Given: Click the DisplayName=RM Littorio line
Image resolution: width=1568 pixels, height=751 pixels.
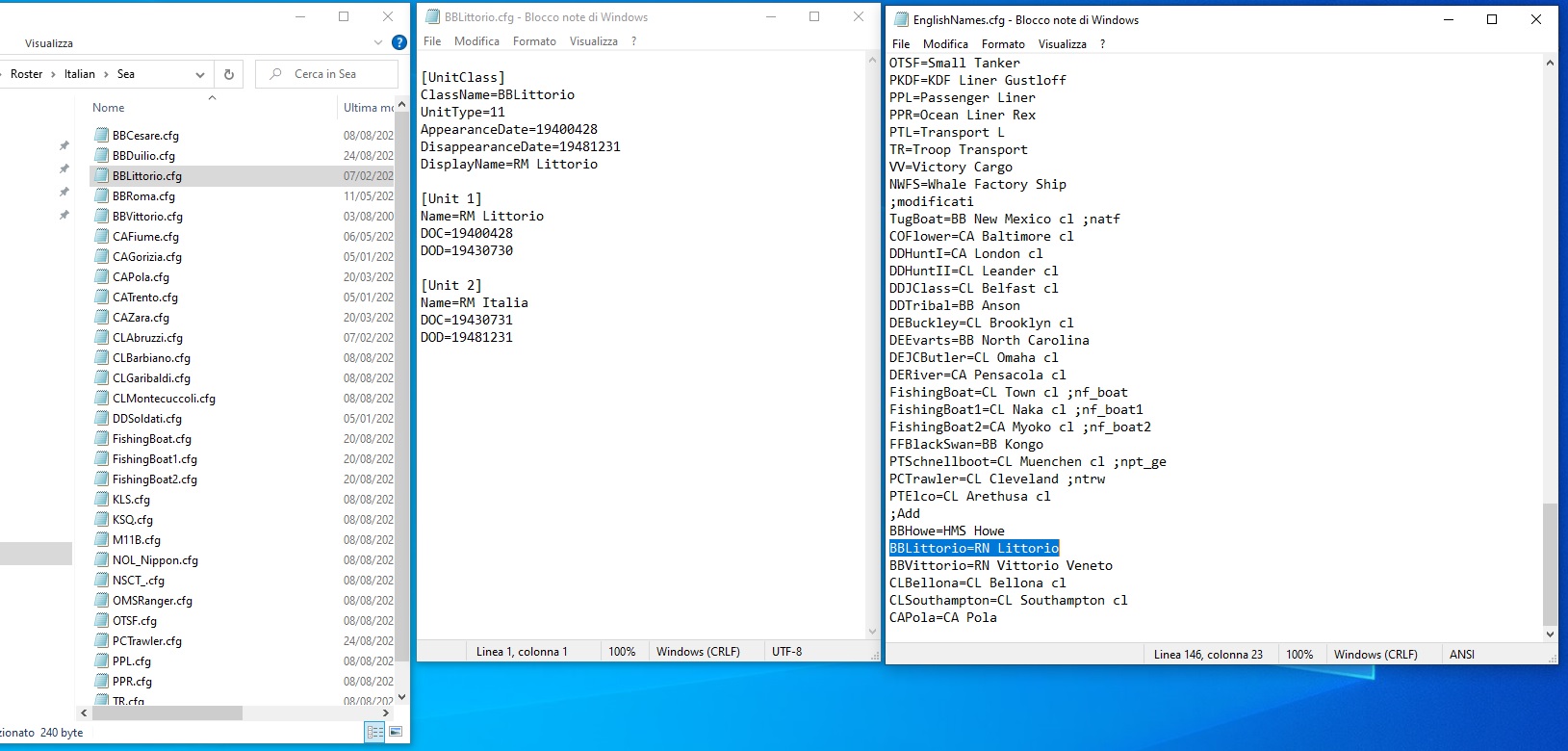Looking at the screenshot, I should click(x=509, y=164).
